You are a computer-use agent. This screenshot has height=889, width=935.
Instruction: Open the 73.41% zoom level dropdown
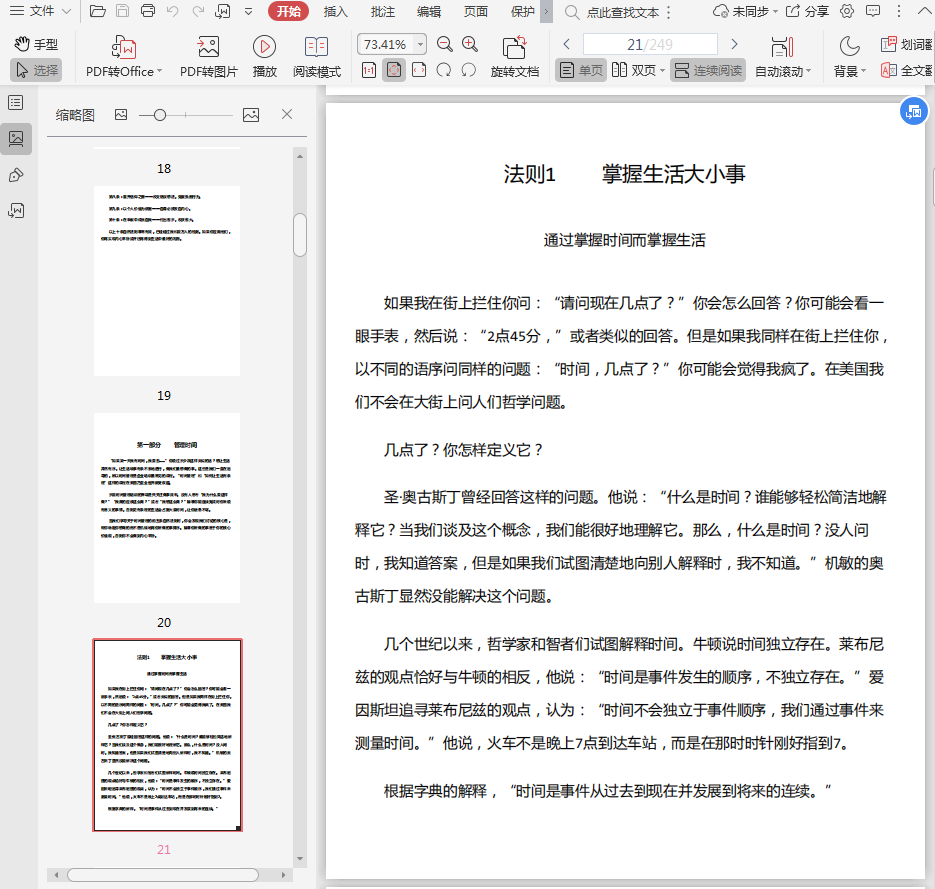point(420,44)
